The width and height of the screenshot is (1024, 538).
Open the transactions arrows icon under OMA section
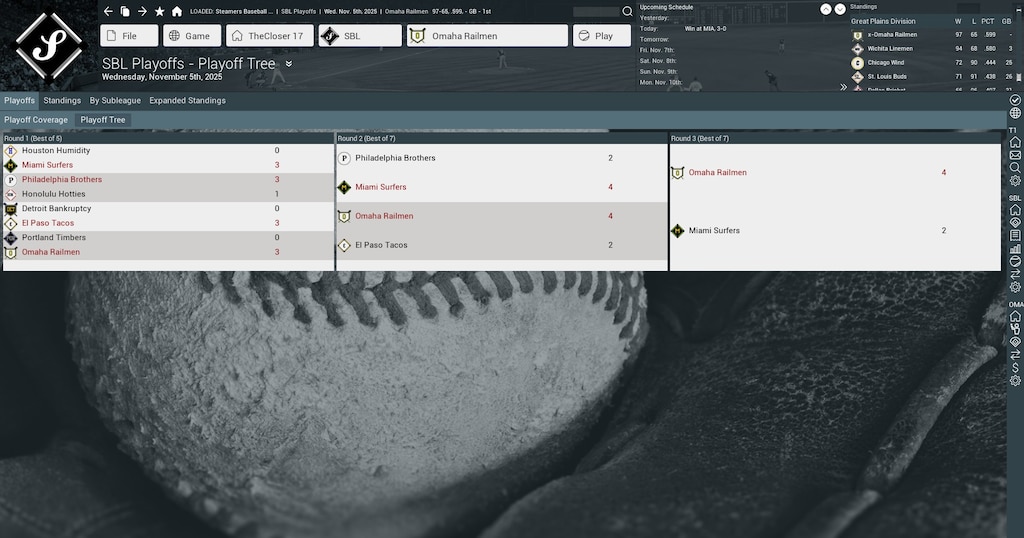pyautogui.click(x=1015, y=355)
